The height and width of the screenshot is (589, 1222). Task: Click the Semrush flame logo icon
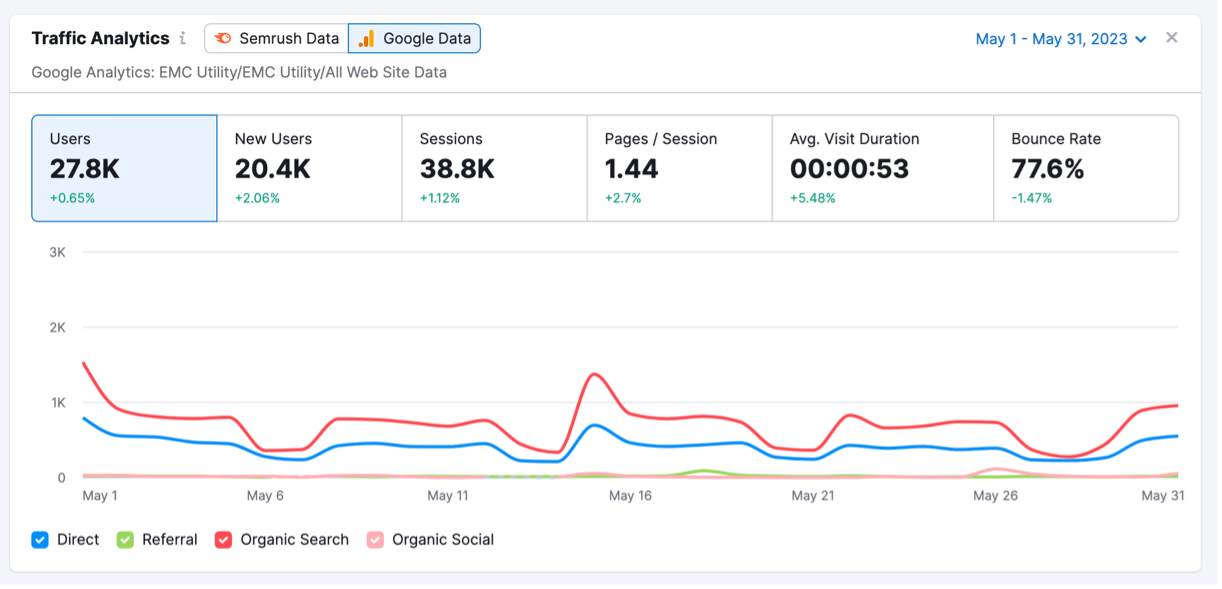(x=222, y=39)
